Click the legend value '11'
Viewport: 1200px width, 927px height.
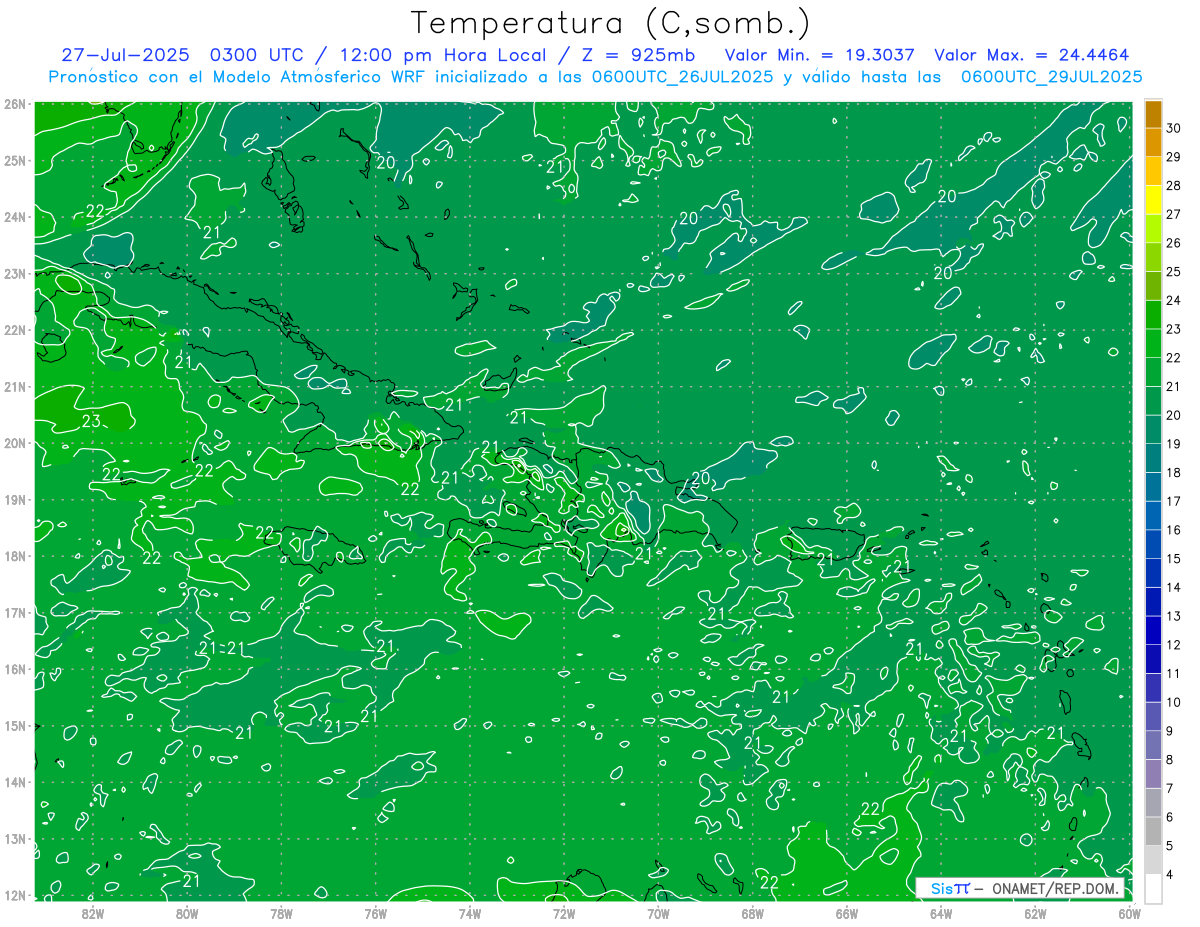tap(1173, 673)
